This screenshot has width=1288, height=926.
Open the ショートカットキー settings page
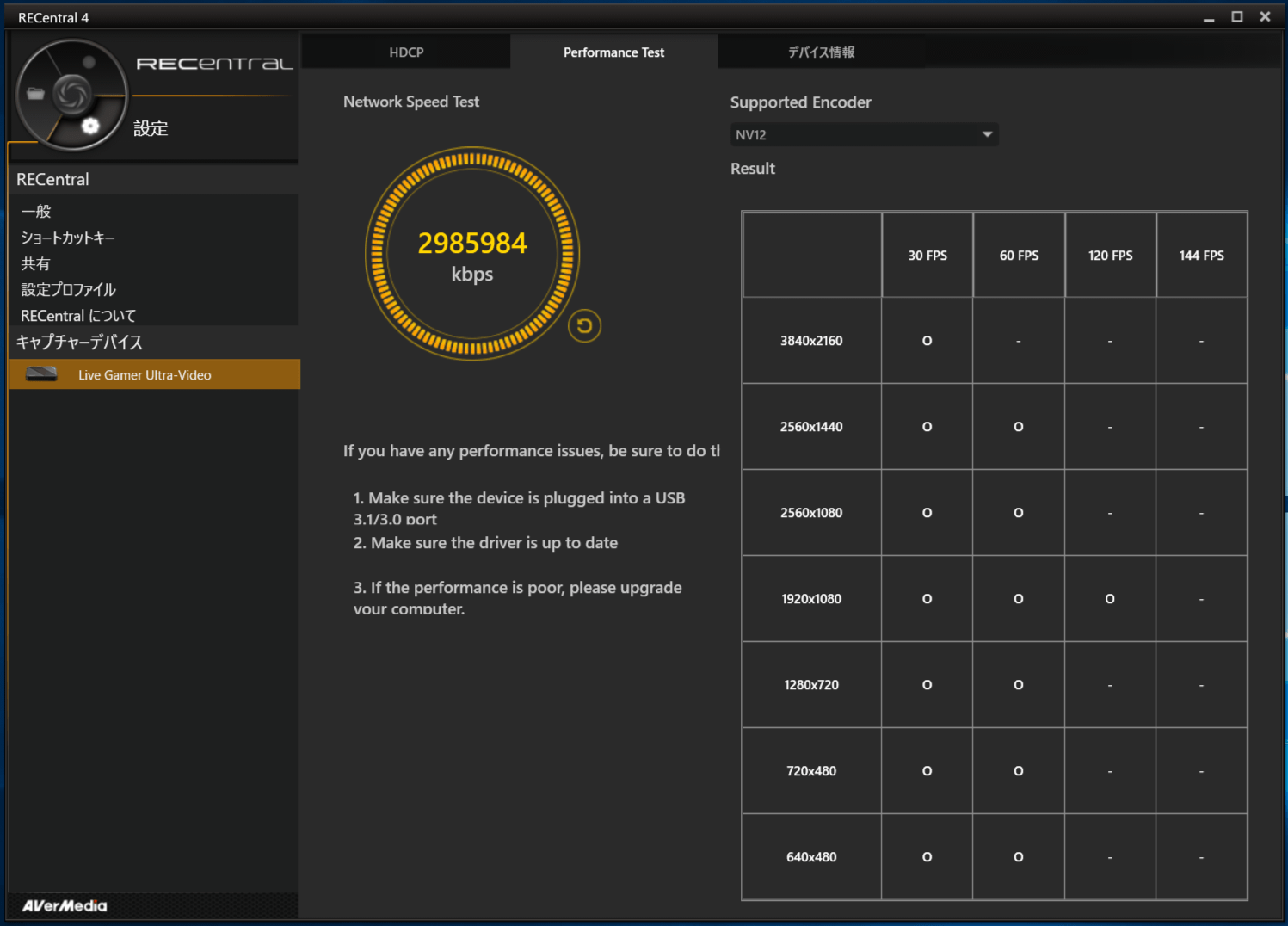(68, 238)
